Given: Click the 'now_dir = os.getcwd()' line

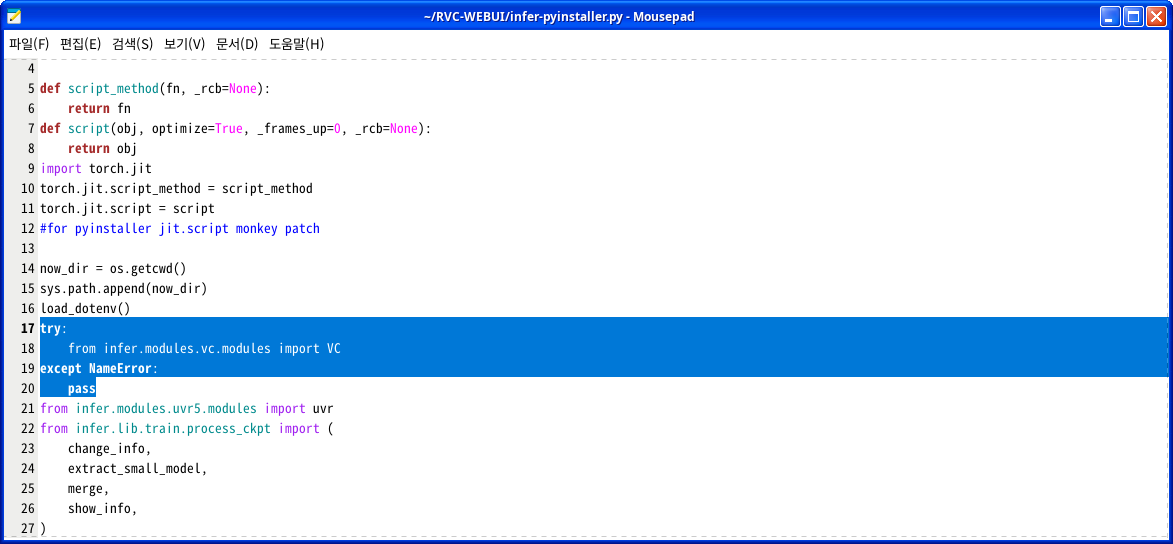Looking at the screenshot, I should point(113,269).
